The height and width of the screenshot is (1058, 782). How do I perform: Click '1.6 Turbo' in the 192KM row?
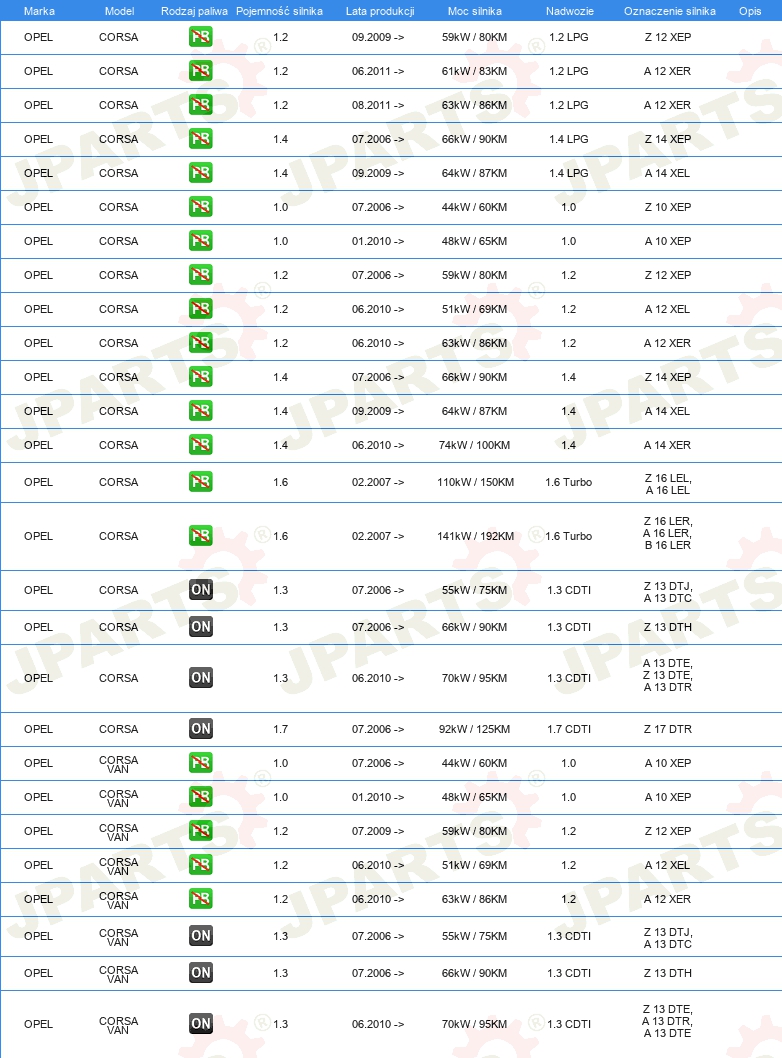pyautogui.click(x=569, y=536)
